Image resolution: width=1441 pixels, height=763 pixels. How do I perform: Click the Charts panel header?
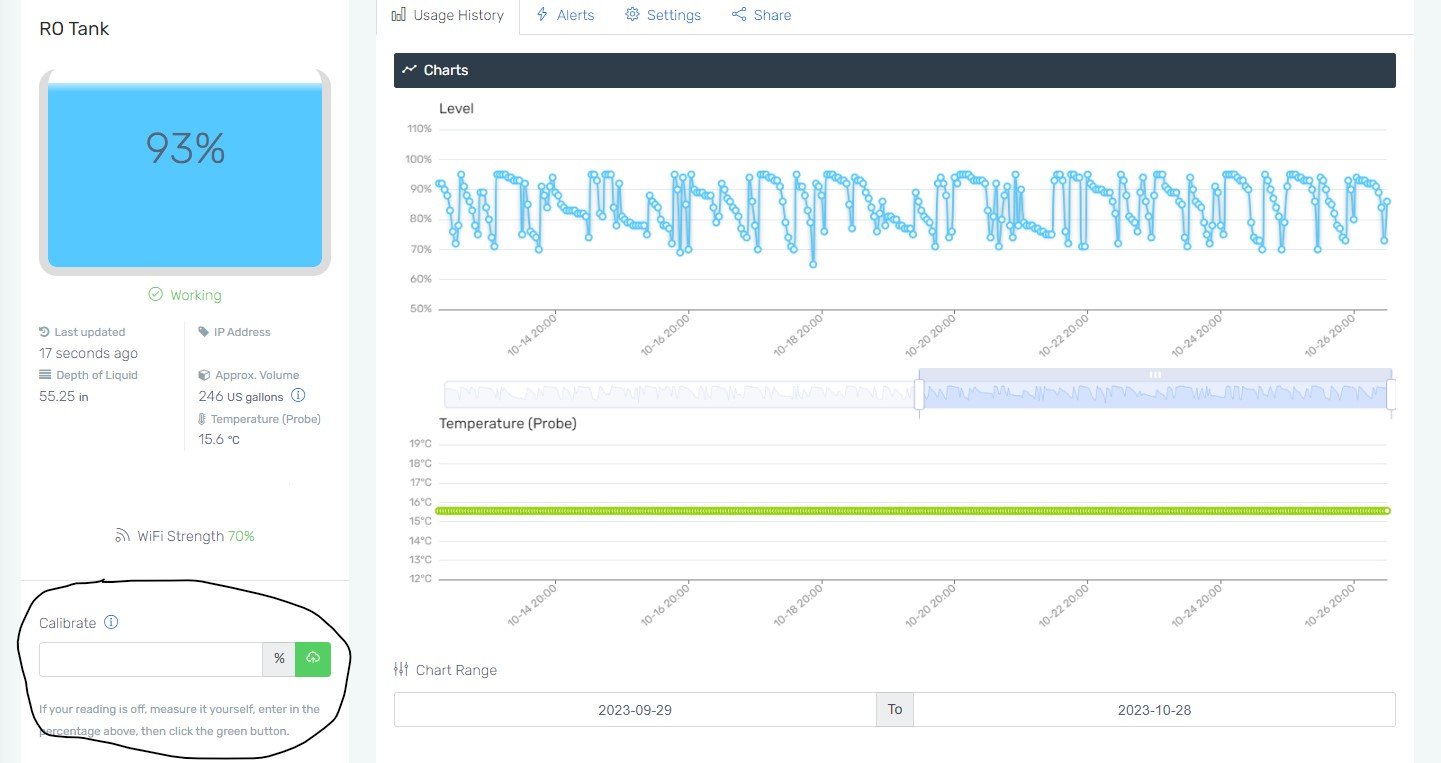(895, 70)
